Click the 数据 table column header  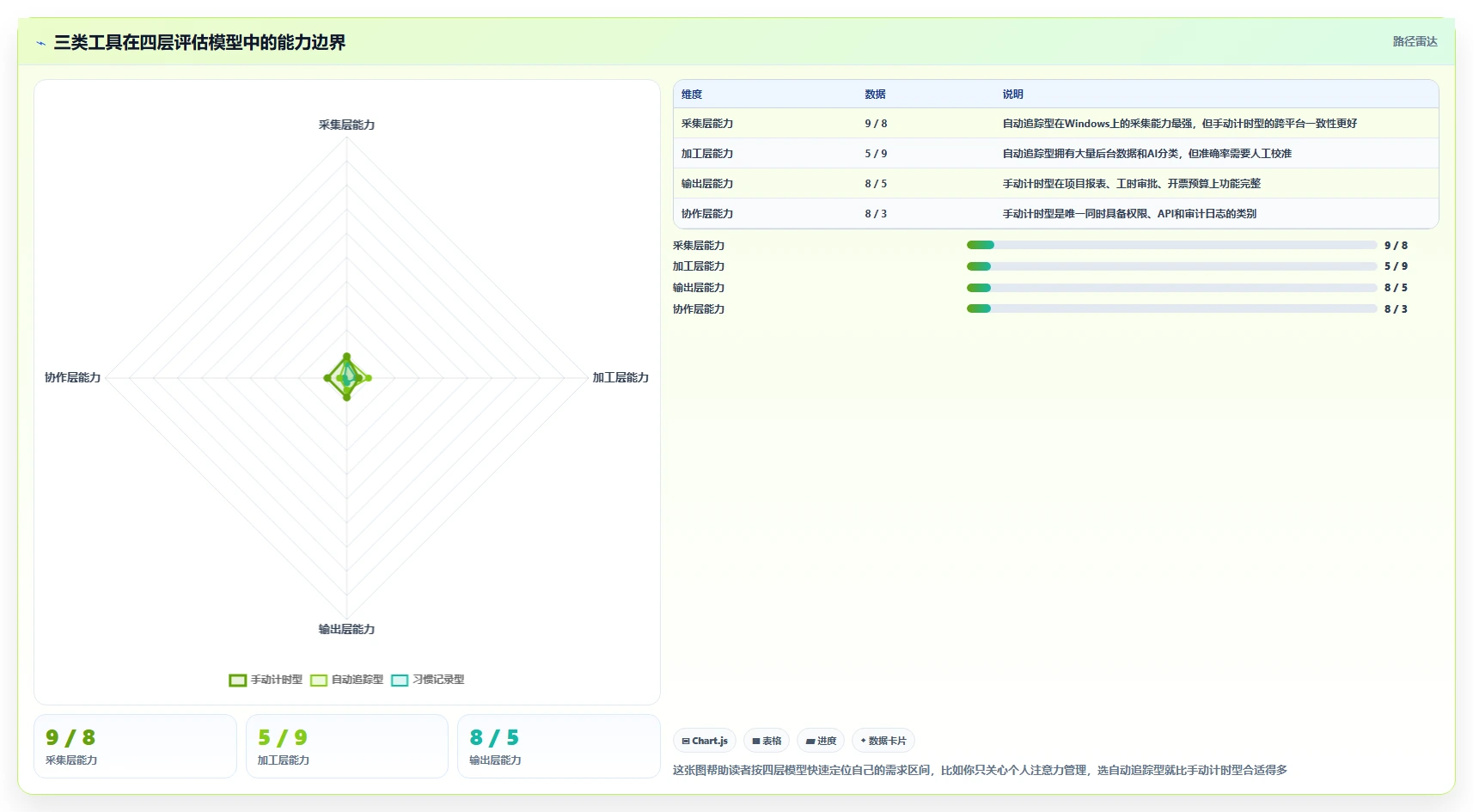tap(875, 95)
